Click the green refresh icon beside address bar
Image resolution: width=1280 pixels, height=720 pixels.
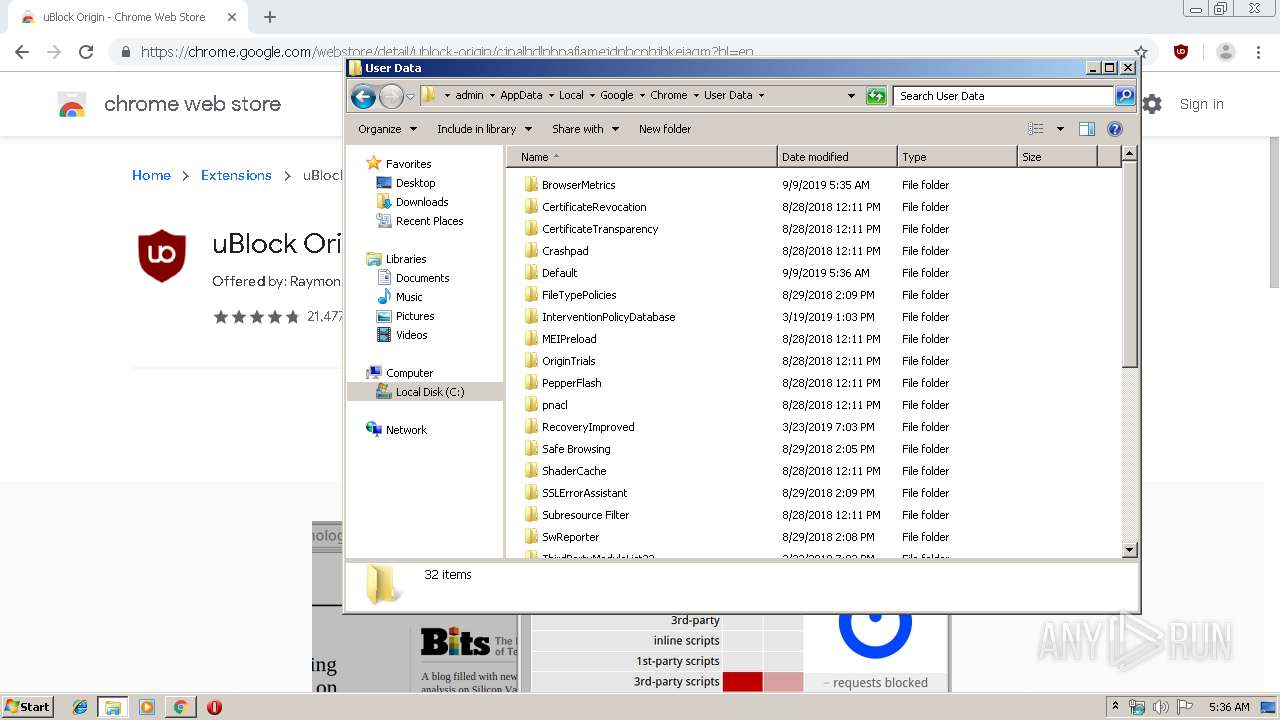coord(876,96)
